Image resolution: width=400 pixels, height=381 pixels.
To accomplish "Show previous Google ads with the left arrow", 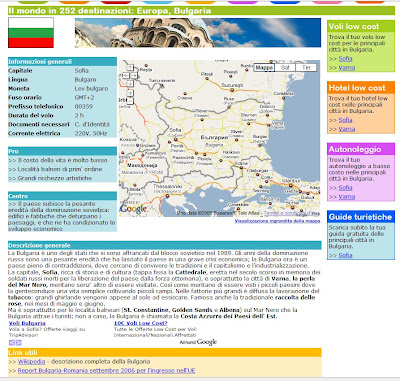I will coord(11,343).
